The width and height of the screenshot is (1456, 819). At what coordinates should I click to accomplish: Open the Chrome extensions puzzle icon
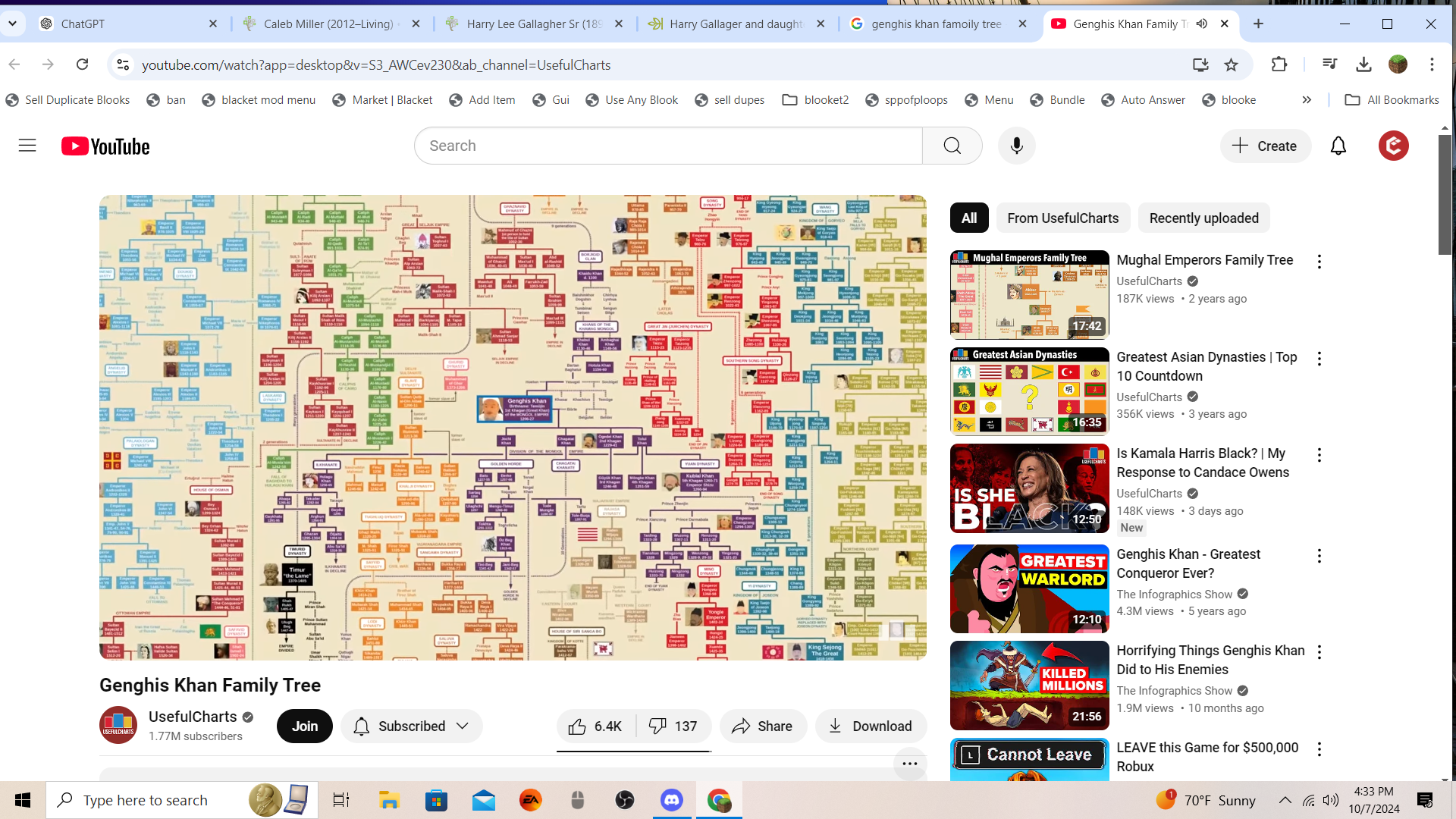pyautogui.click(x=1279, y=65)
